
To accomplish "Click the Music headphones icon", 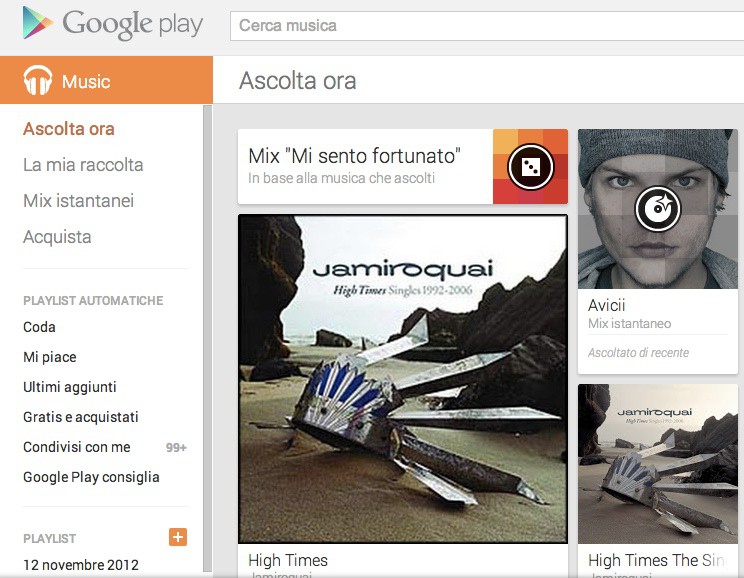I will pos(38,80).
